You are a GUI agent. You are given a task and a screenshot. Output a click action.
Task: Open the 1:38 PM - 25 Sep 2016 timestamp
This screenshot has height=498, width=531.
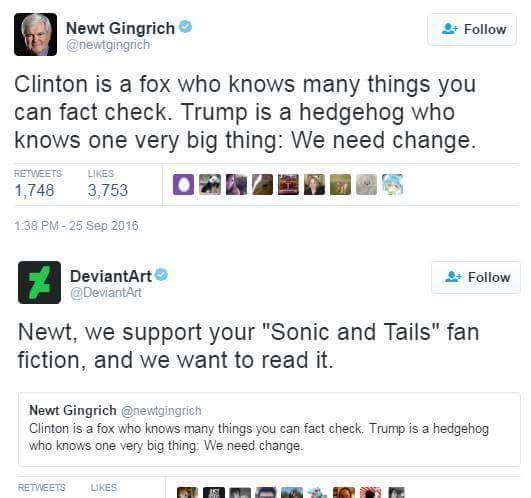(77, 225)
